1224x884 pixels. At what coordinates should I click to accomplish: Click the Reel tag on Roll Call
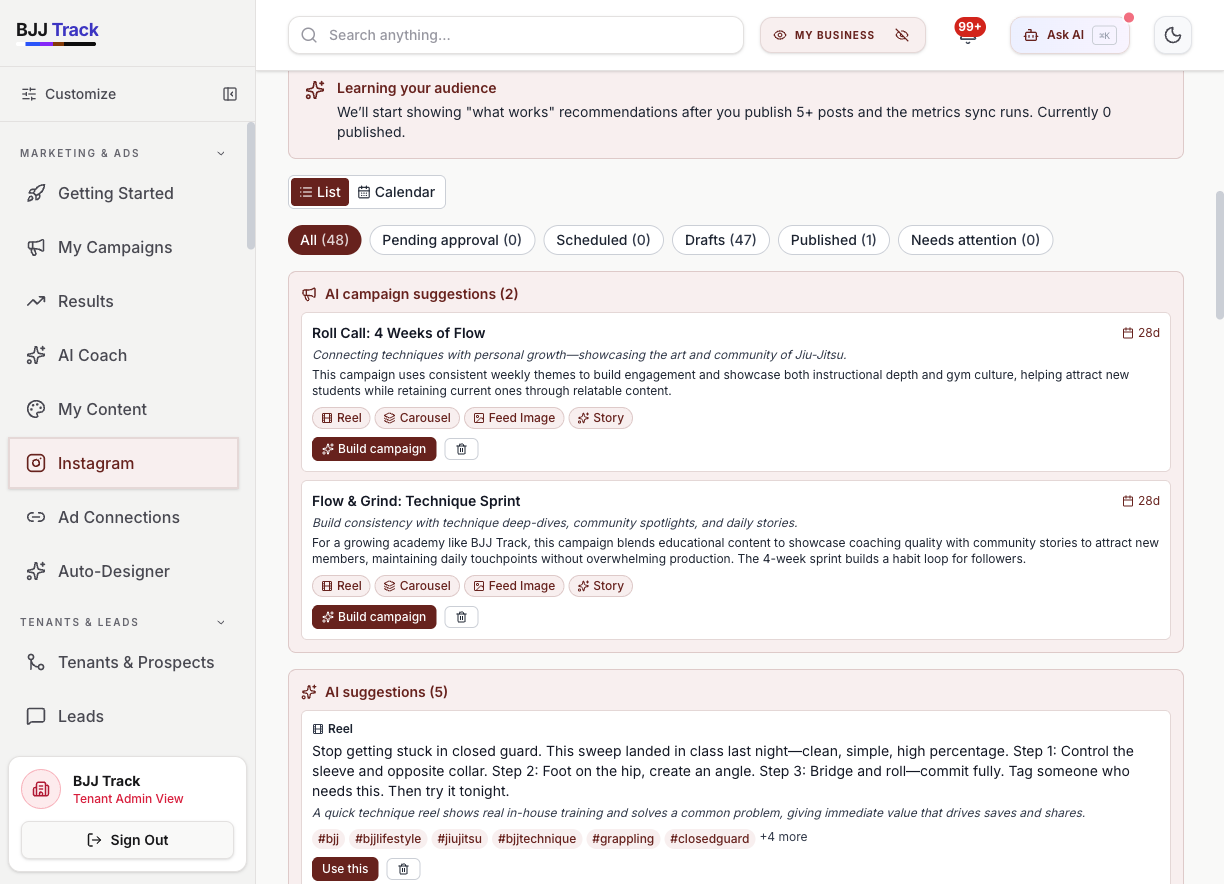[x=341, y=418]
